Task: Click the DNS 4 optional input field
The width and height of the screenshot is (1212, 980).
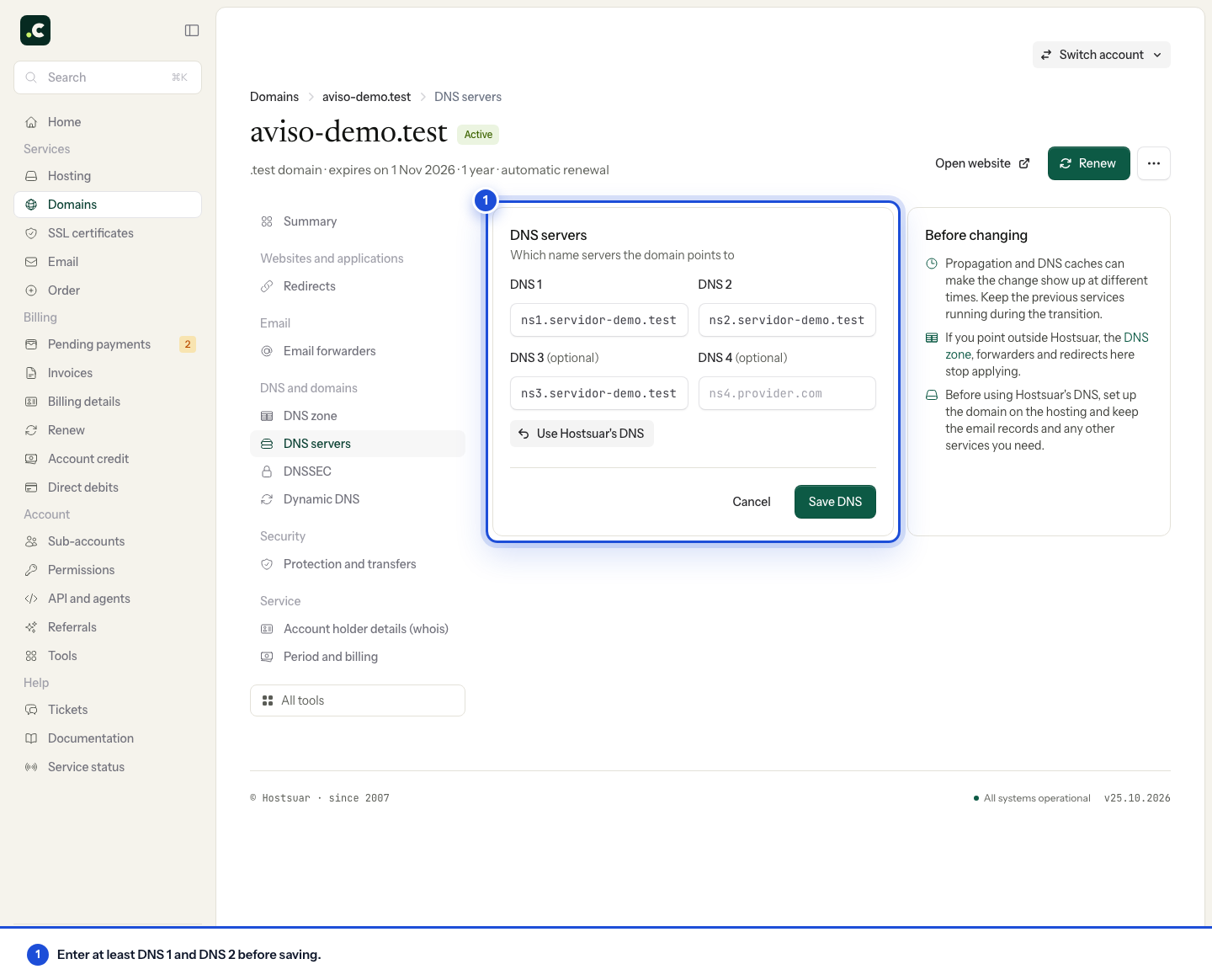Action: click(x=787, y=393)
